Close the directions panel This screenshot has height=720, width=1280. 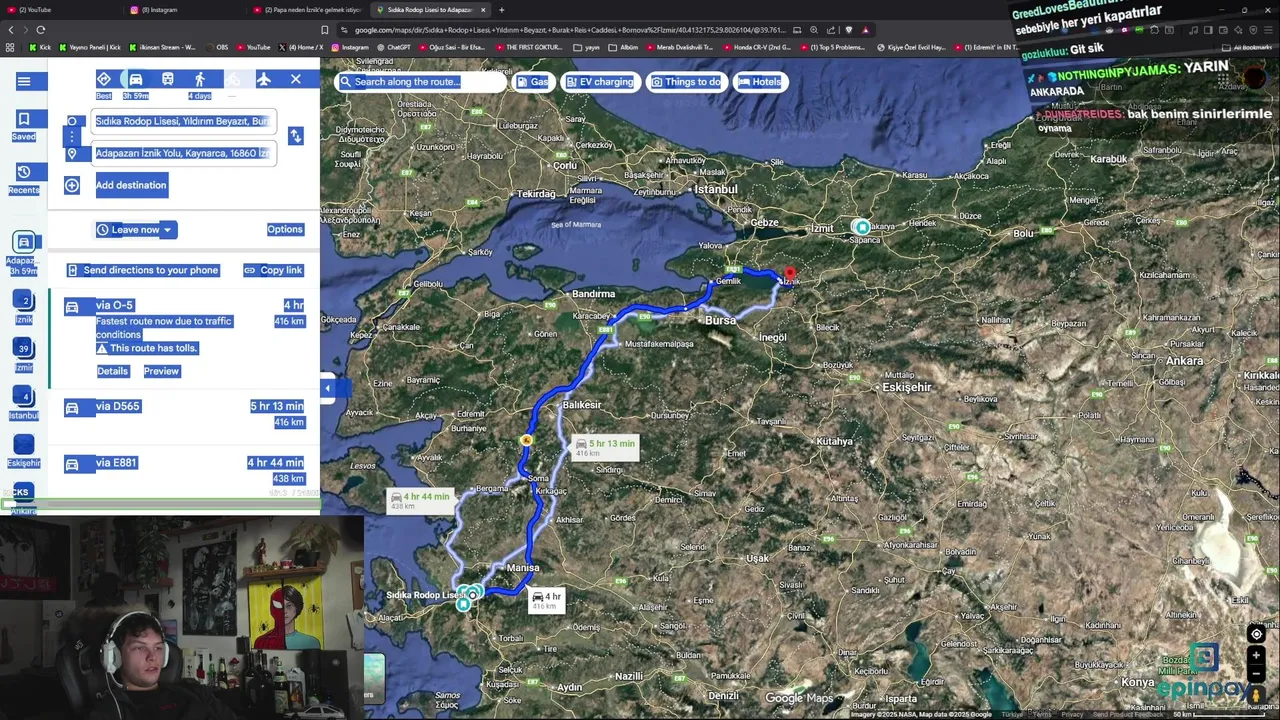click(x=296, y=79)
